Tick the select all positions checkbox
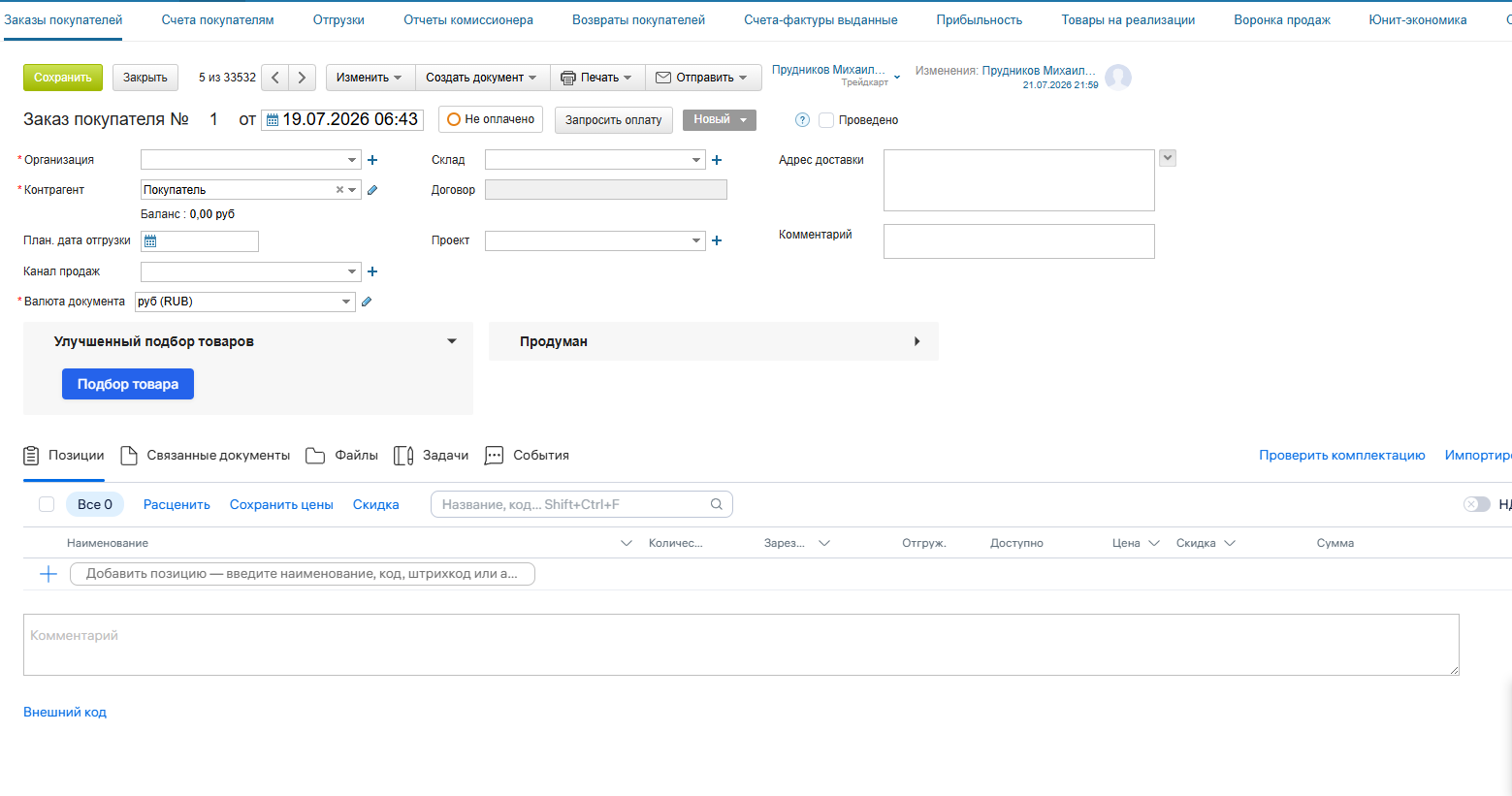Image resolution: width=1512 pixels, height=796 pixels. coord(47,504)
